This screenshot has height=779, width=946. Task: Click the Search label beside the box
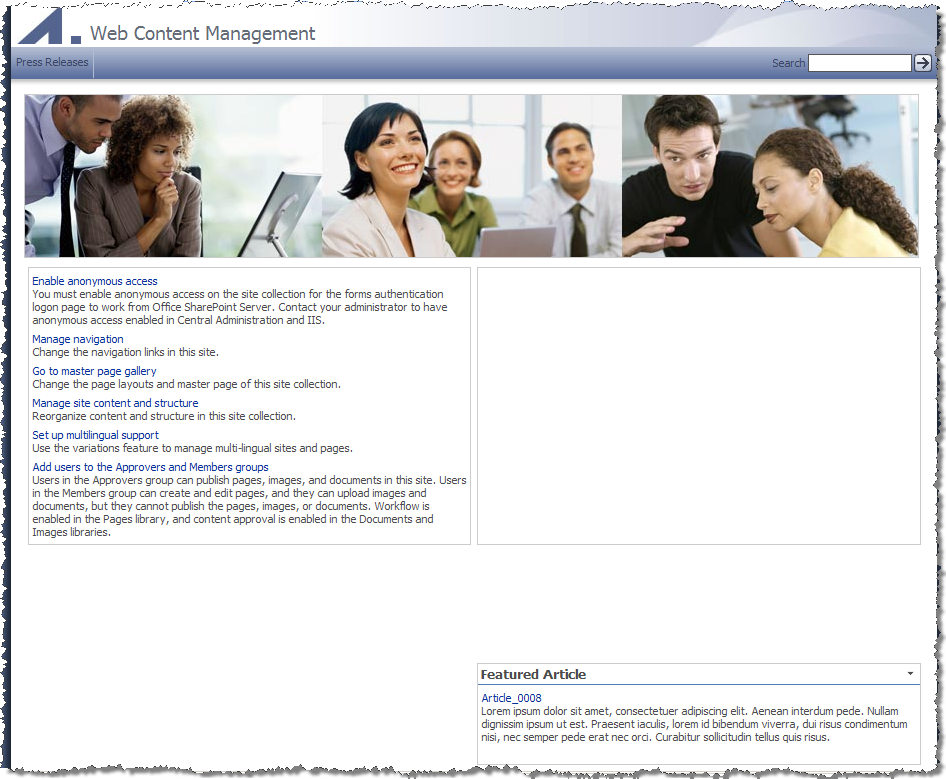tap(788, 63)
